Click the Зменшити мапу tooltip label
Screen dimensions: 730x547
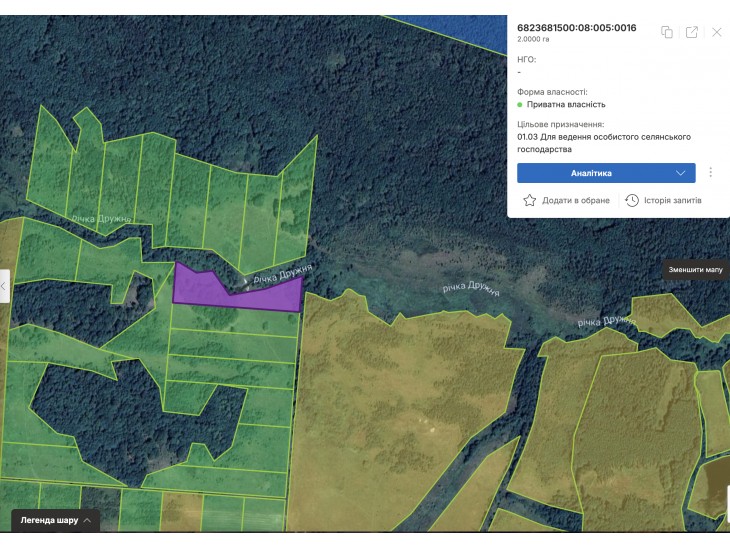(696, 270)
